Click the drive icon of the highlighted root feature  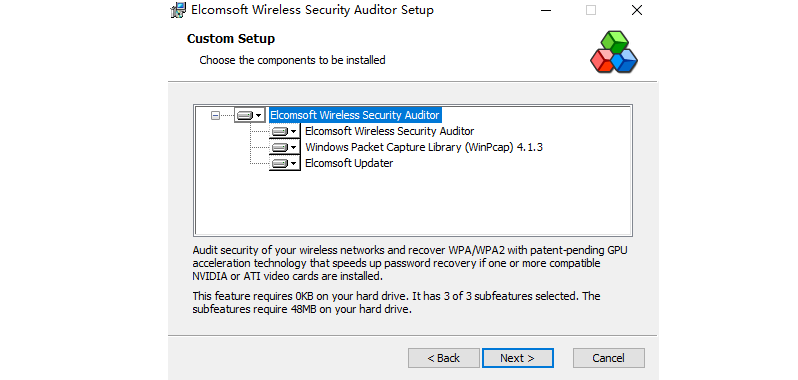(245, 115)
